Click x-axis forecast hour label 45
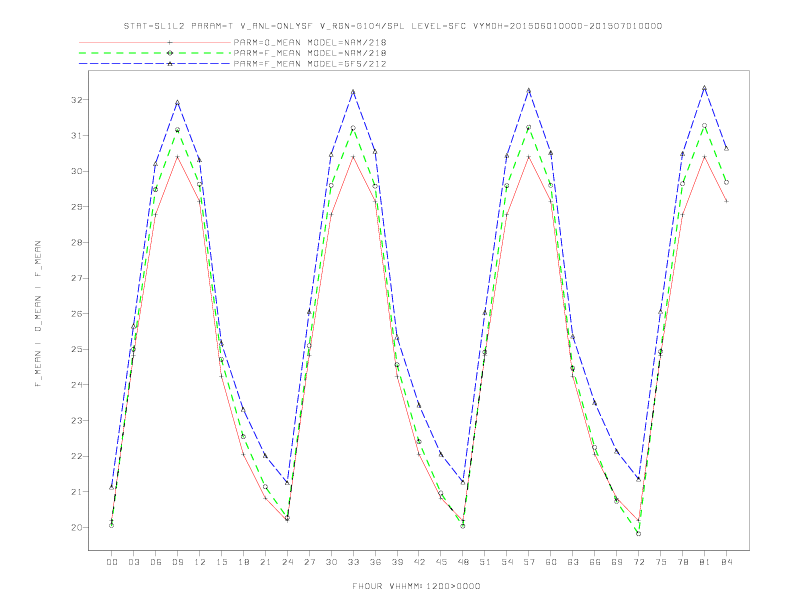 [x=441, y=562]
